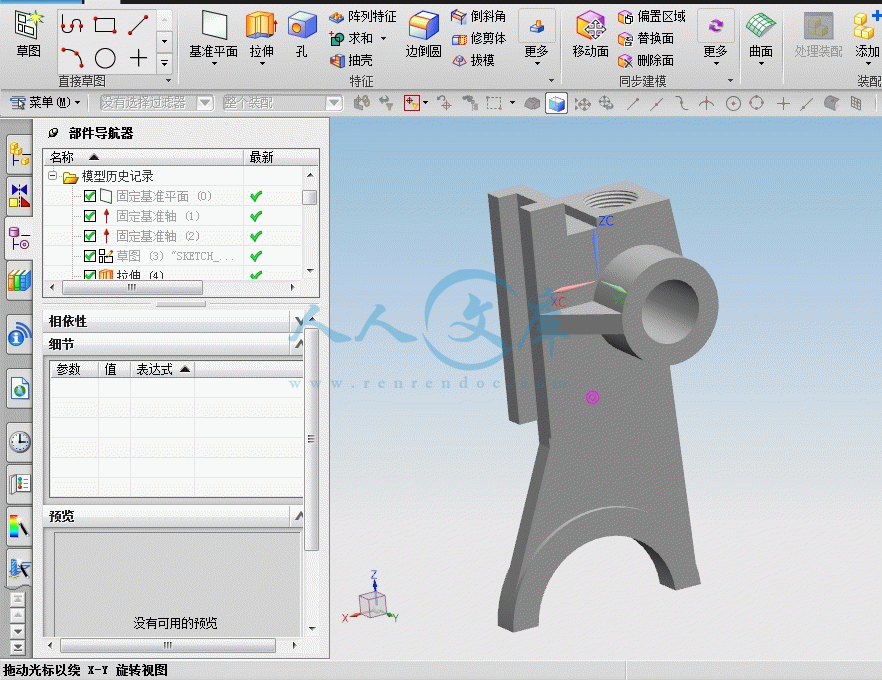Screen dimensions: 882x680
Task: Click the navigator horizontal scrollbar
Action: click(173, 287)
